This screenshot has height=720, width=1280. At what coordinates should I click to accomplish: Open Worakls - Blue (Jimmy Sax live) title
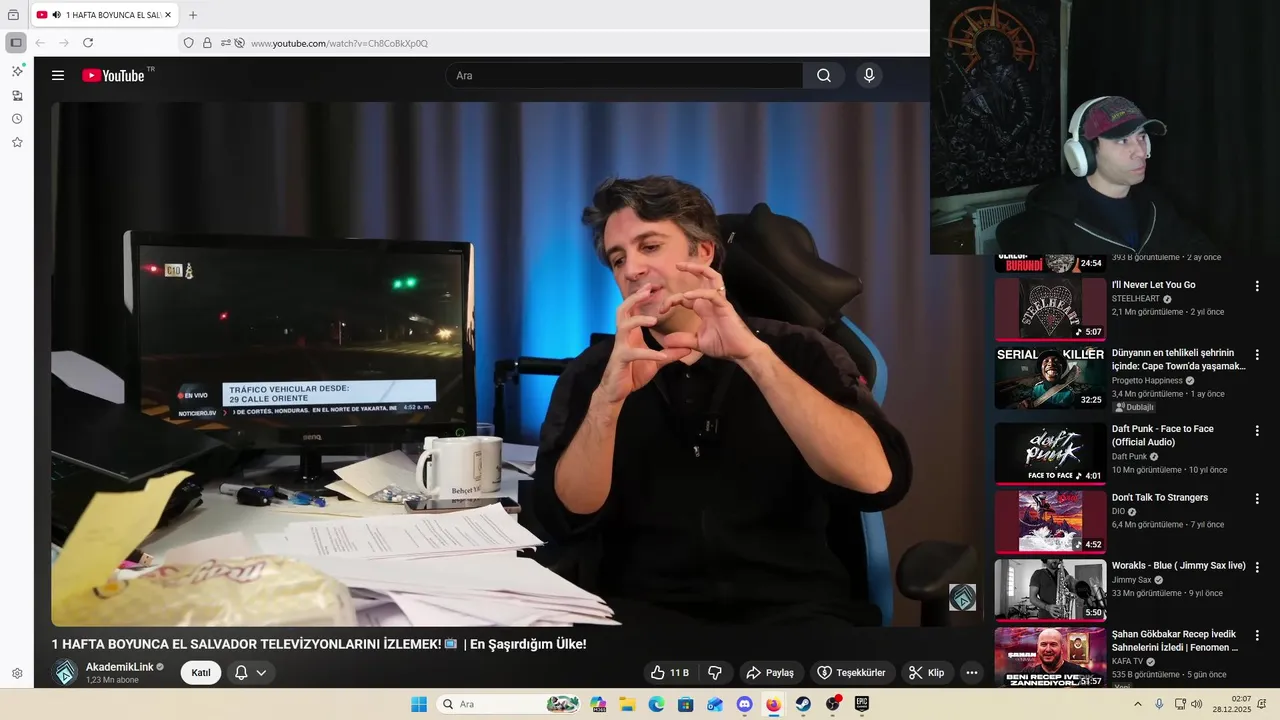tap(1179, 566)
